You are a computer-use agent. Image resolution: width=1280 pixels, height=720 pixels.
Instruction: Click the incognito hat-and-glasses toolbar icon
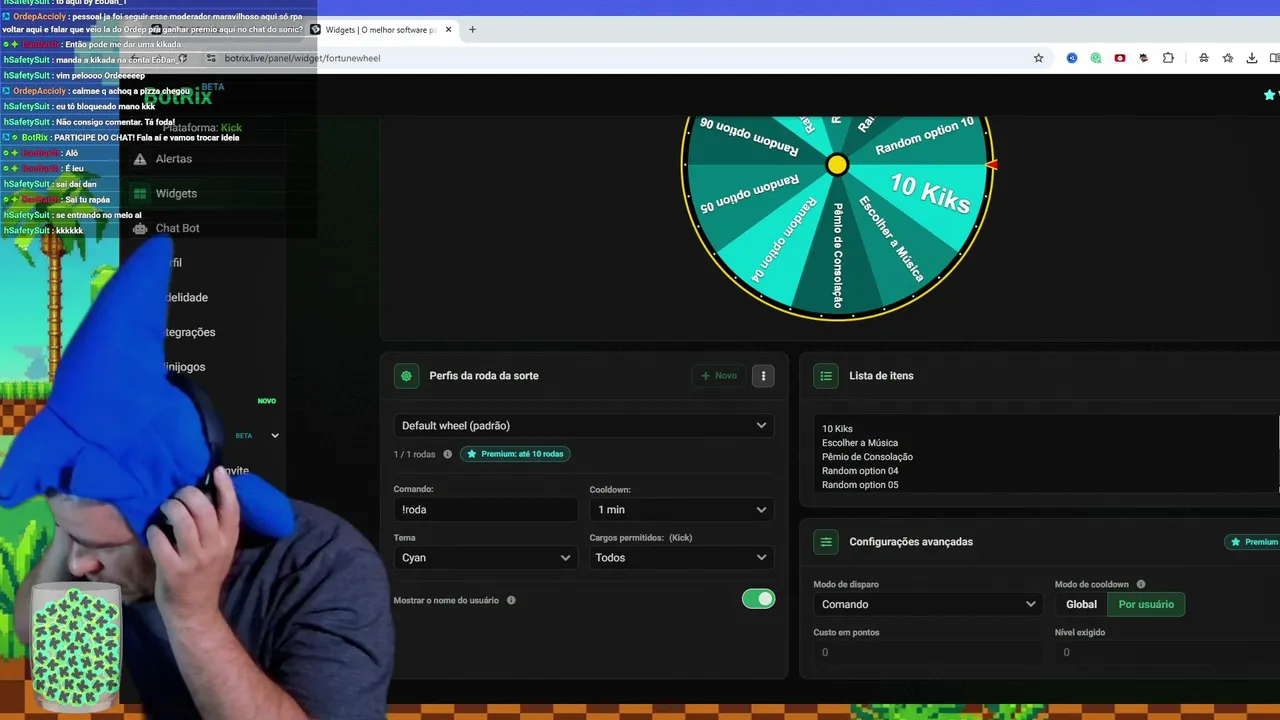point(1204,58)
